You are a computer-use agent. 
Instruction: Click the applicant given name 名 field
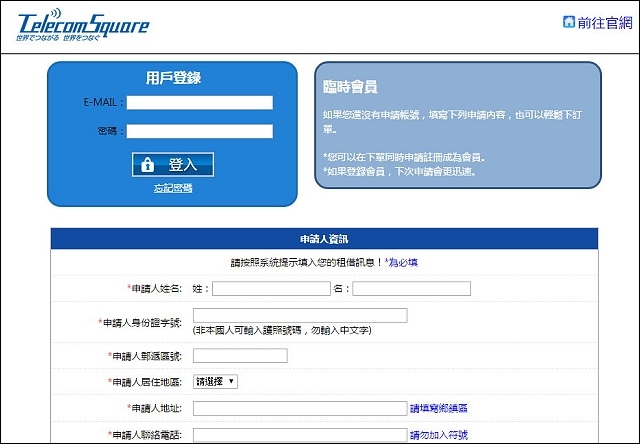point(411,289)
